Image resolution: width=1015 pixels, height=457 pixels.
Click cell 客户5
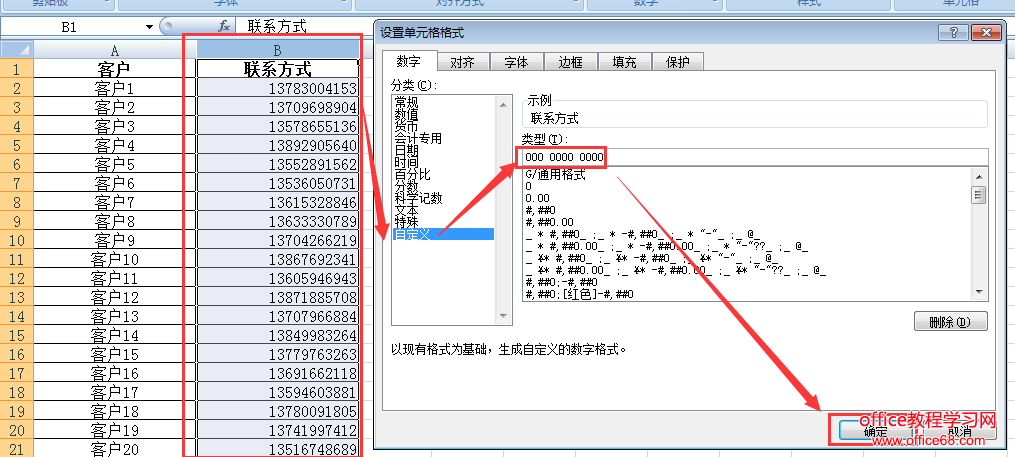[x=115, y=164]
